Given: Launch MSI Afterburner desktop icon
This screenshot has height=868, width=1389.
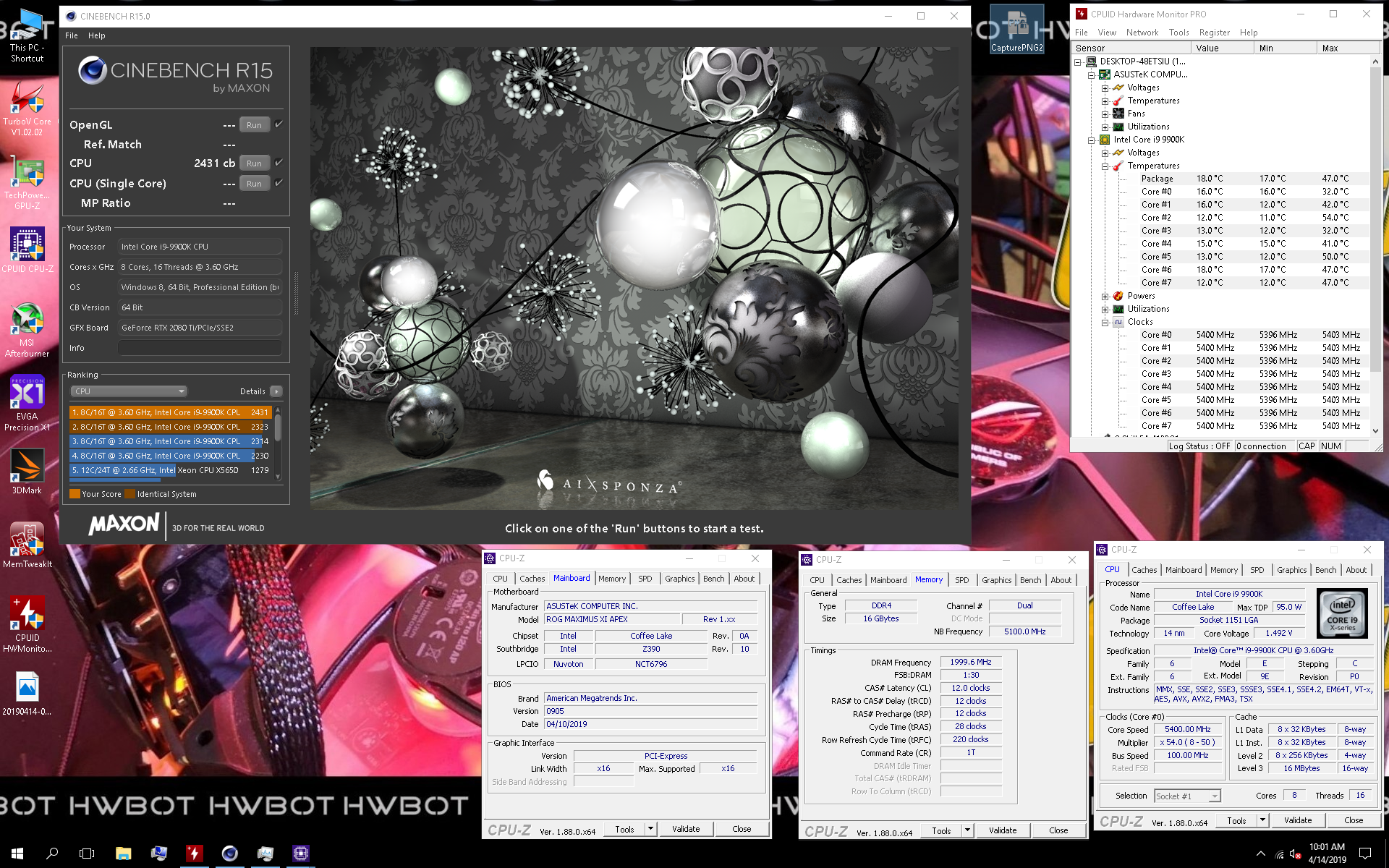Looking at the screenshot, I should tap(27, 330).
